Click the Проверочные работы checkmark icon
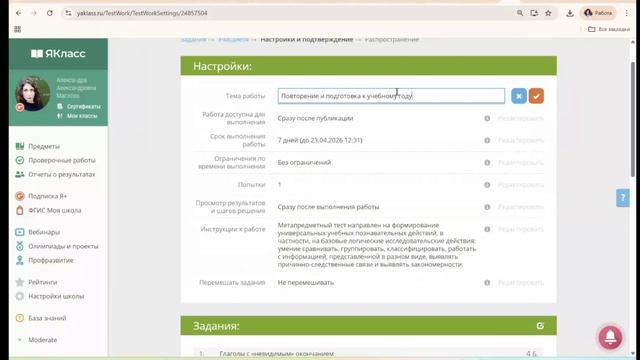 20,160
